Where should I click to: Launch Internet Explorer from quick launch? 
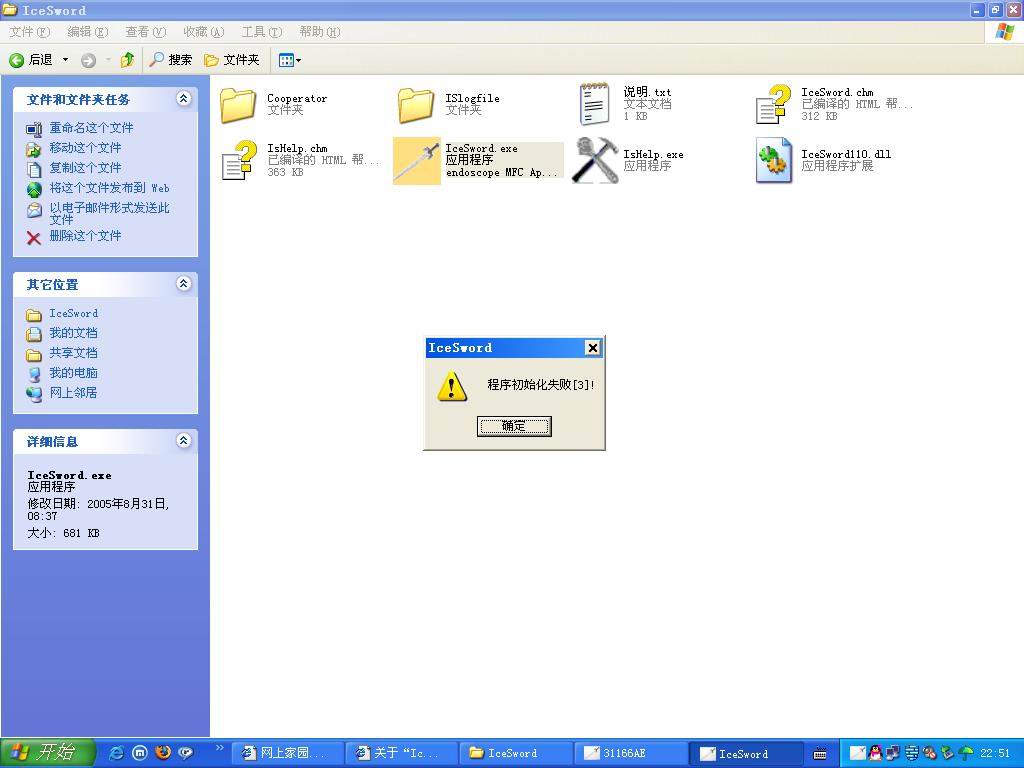(117, 753)
